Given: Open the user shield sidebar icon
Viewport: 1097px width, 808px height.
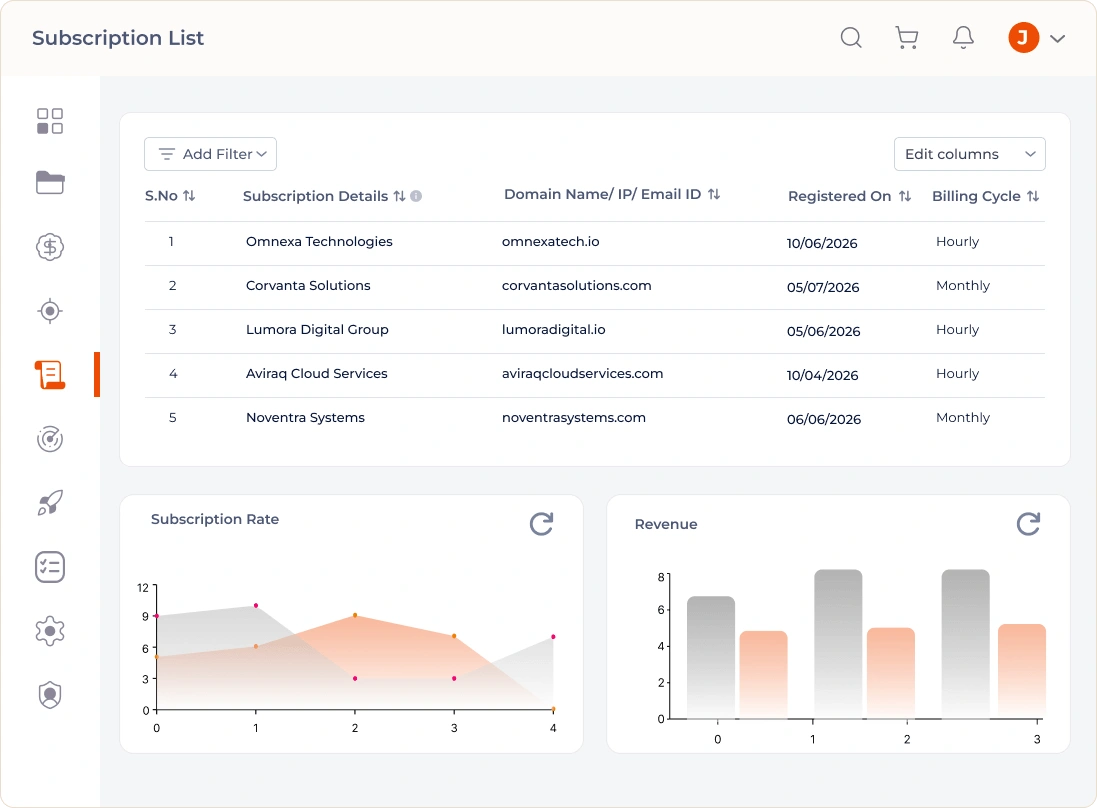Looking at the screenshot, I should 50,695.
